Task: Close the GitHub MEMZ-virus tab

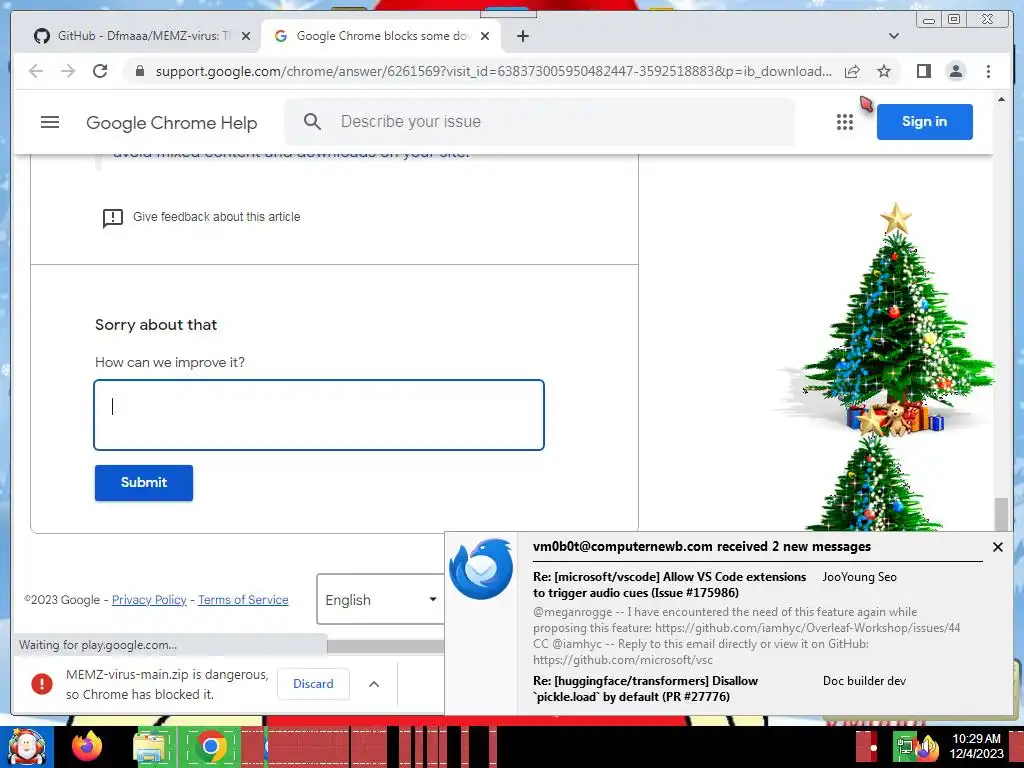Action: pyautogui.click(x=246, y=36)
